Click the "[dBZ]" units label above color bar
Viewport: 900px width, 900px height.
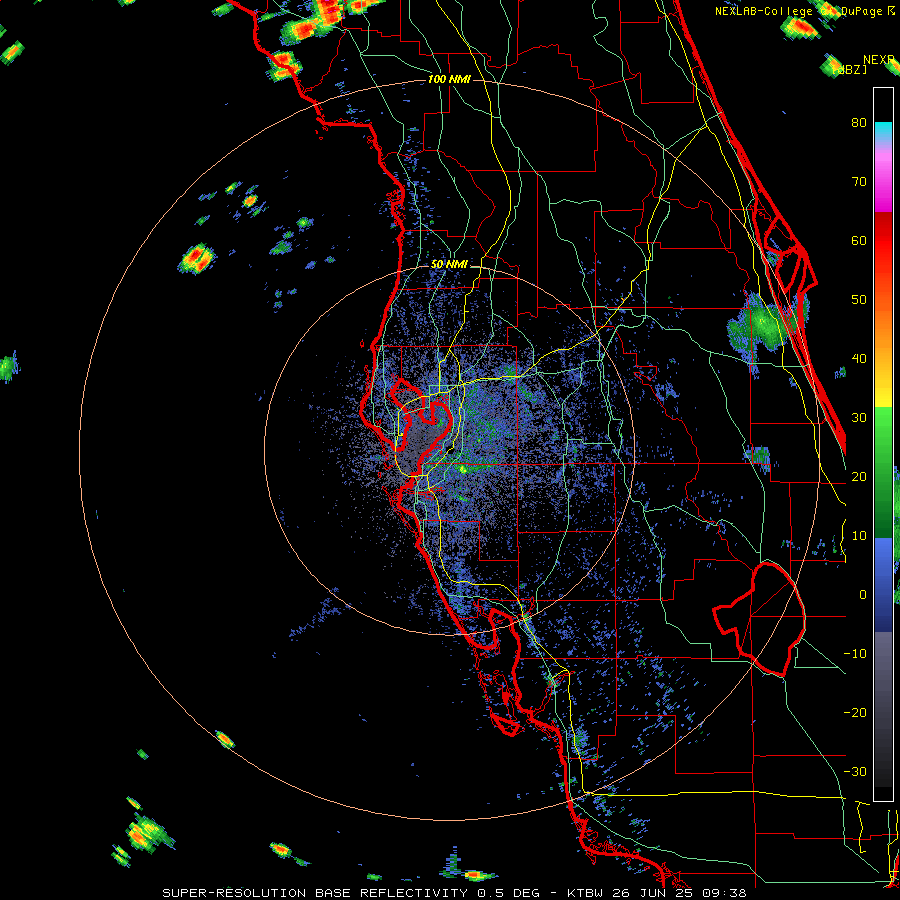pyautogui.click(x=850, y=70)
